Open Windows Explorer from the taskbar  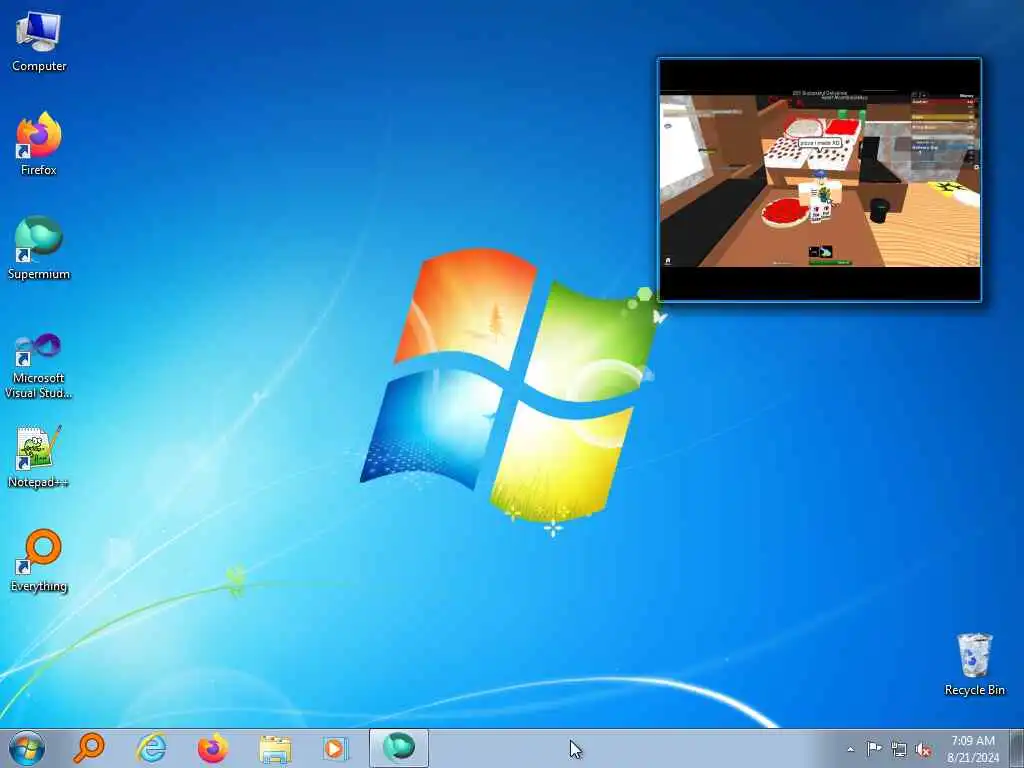tap(275, 748)
